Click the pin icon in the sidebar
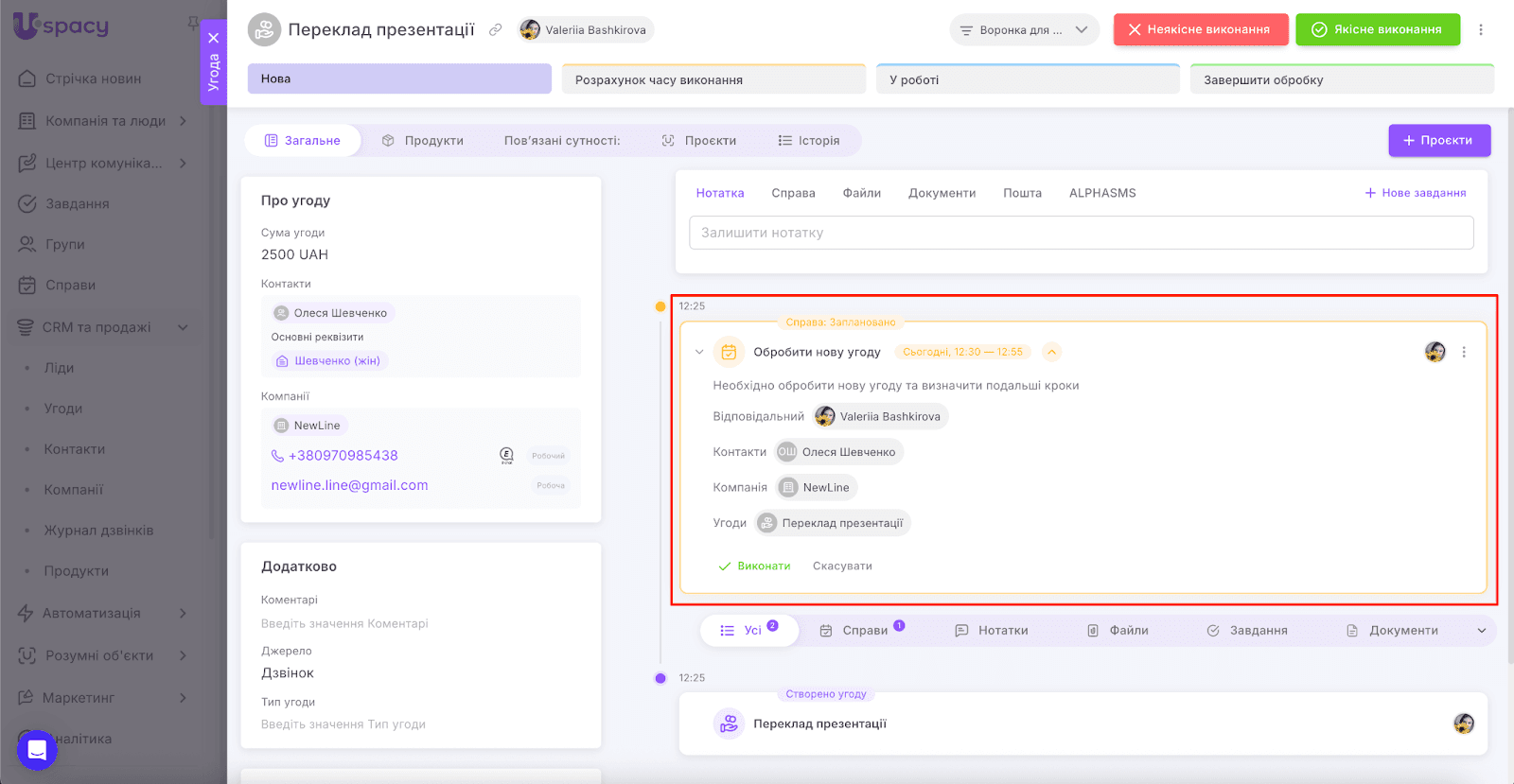Image resolution: width=1514 pixels, height=784 pixels. click(193, 22)
